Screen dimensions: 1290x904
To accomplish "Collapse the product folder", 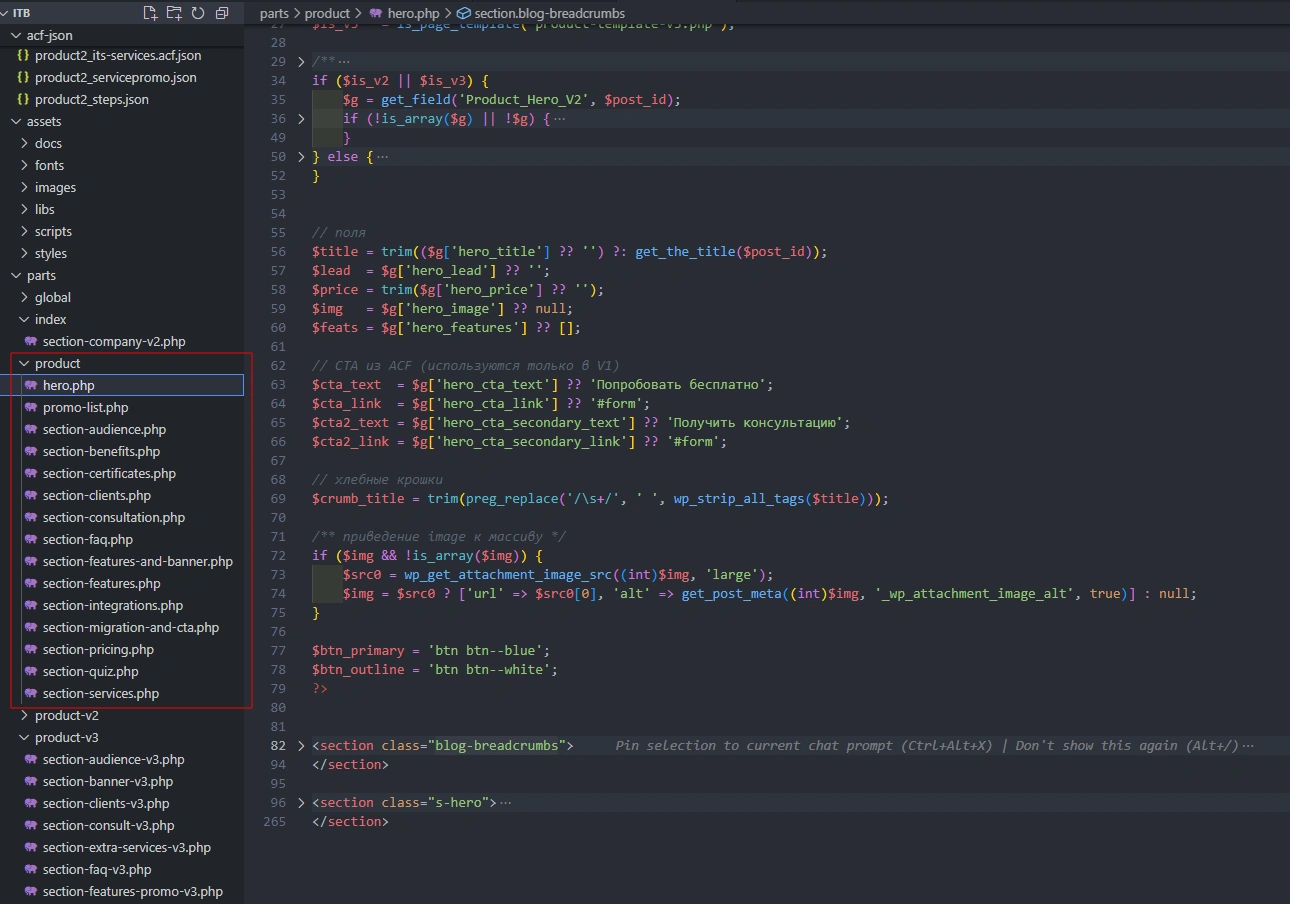I will click(x=57, y=363).
